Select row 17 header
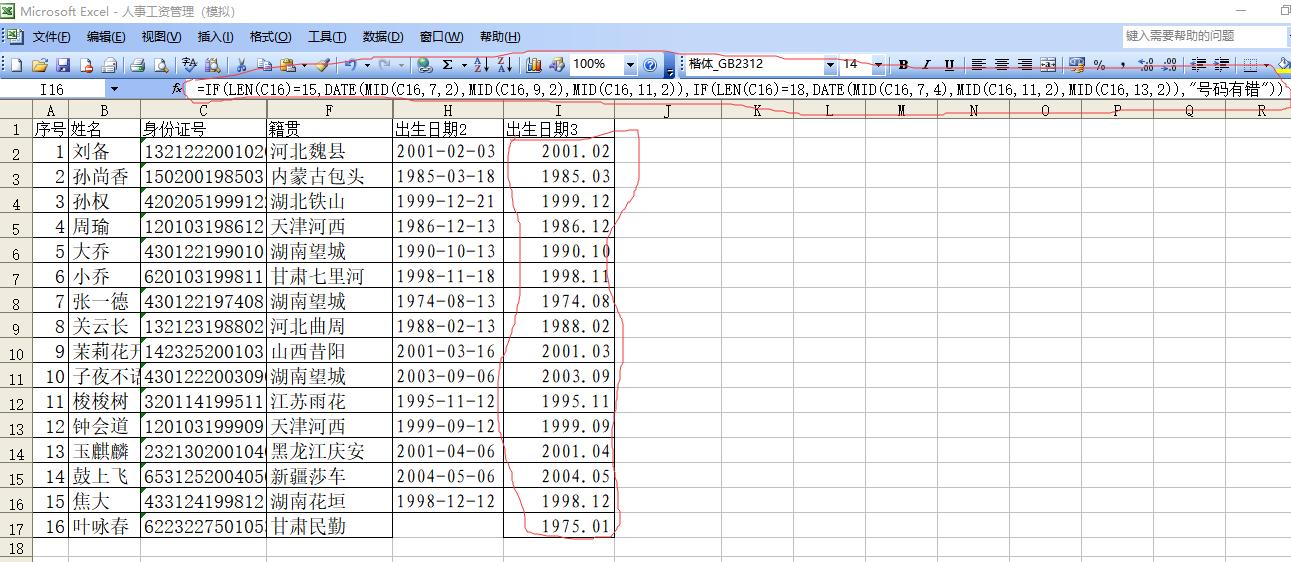 [16, 524]
